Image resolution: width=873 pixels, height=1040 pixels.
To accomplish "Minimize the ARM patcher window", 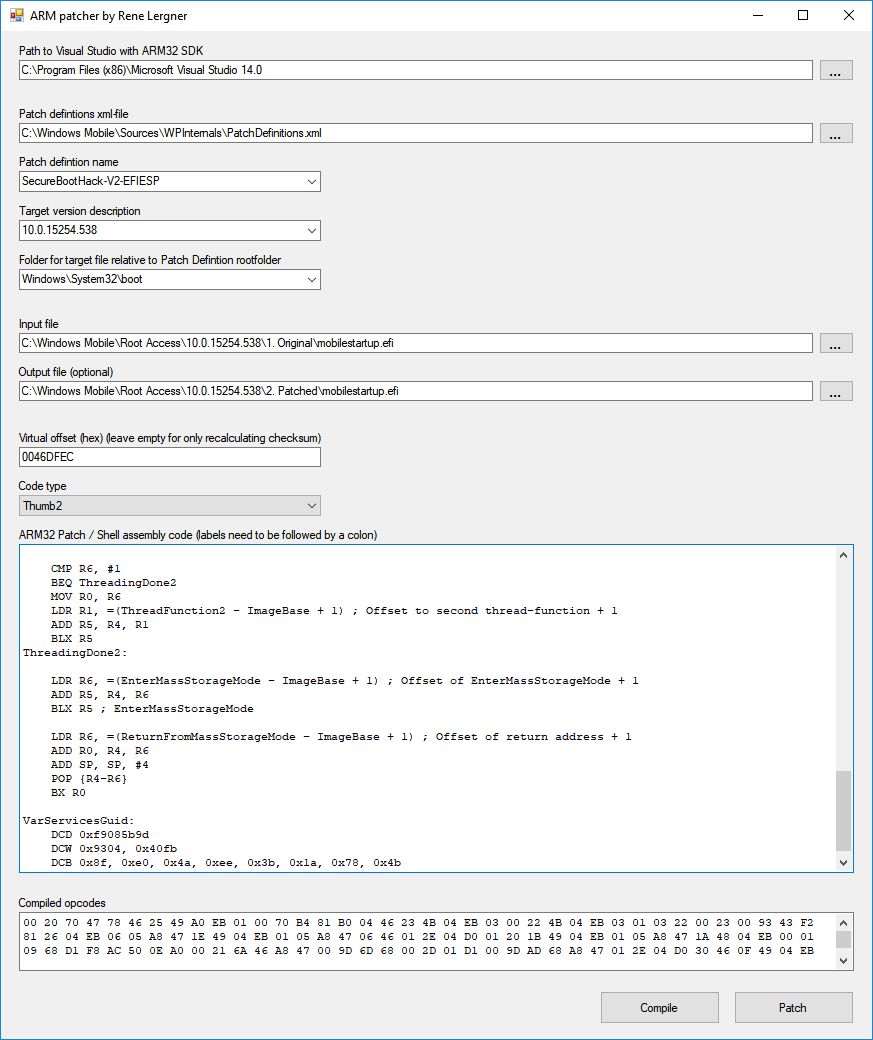I will pyautogui.click(x=758, y=15).
